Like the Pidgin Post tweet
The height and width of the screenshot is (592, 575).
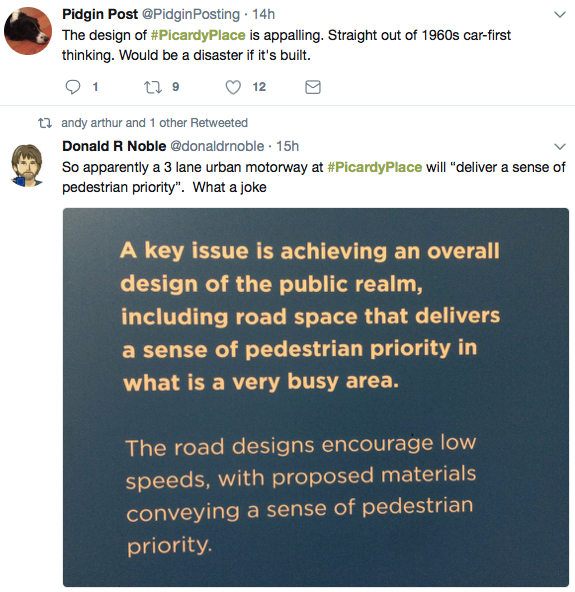[233, 87]
